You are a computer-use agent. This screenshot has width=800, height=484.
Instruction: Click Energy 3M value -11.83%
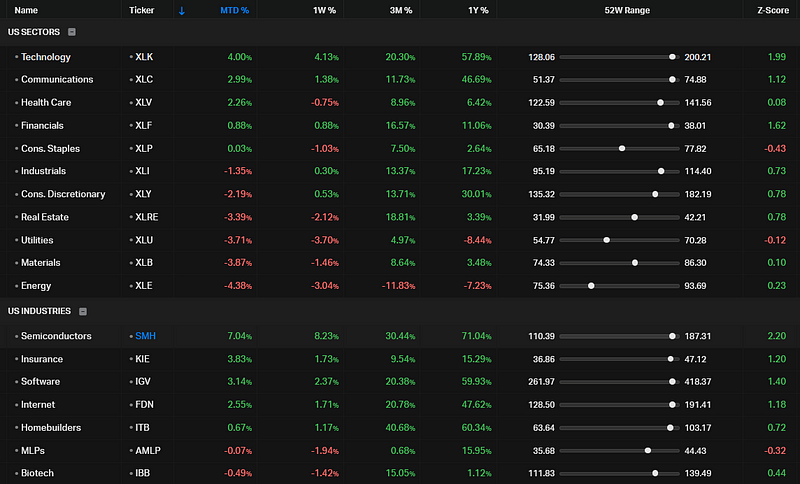point(398,286)
